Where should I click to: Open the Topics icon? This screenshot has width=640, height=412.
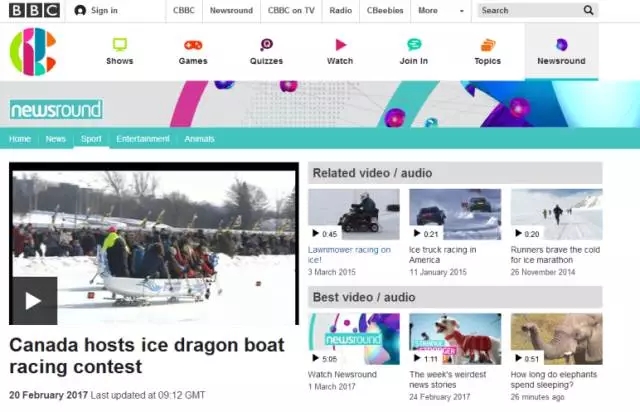pos(488,45)
